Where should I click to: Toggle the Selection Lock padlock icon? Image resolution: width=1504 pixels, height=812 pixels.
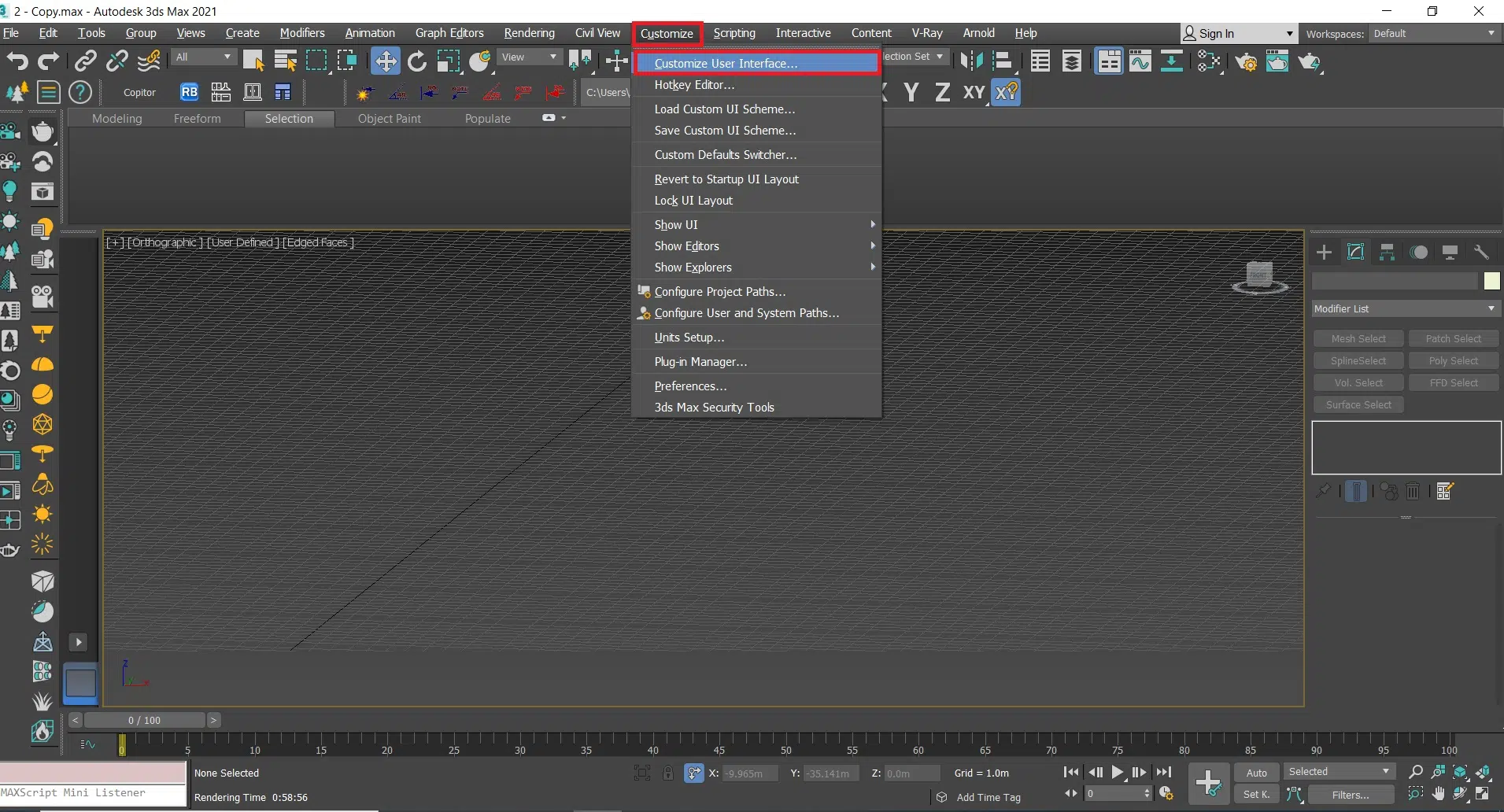pyautogui.click(x=668, y=773)
